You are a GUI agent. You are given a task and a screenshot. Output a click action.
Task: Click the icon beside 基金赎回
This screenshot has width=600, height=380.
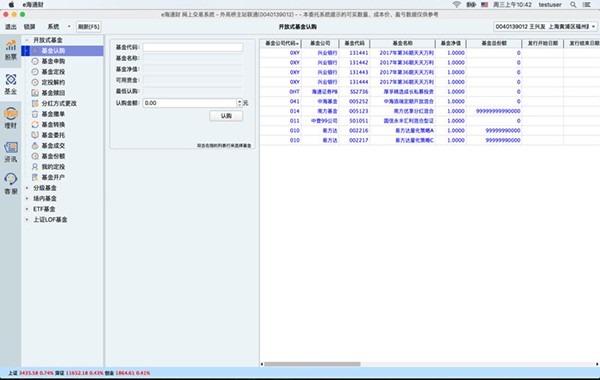35,93
